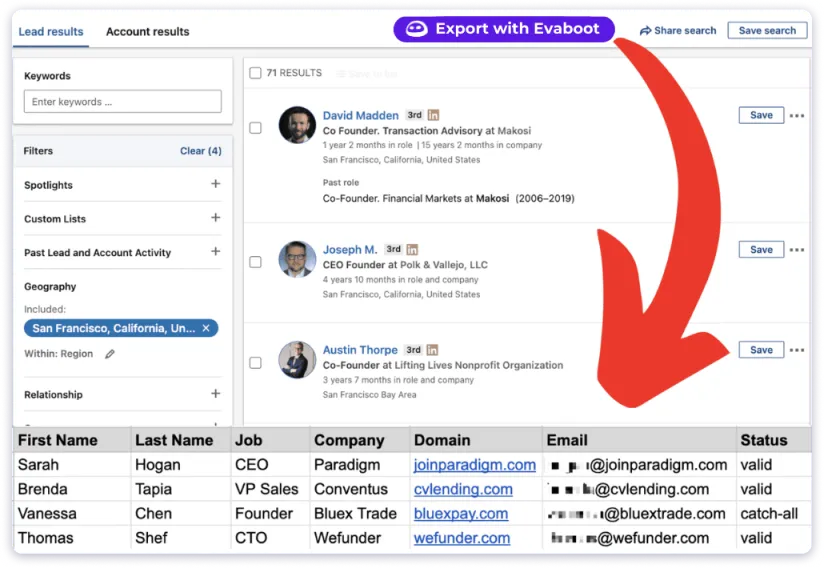The image size is (824, 568).
Task: Open David Madden's profile name link
Action: [x=360, y=115]
